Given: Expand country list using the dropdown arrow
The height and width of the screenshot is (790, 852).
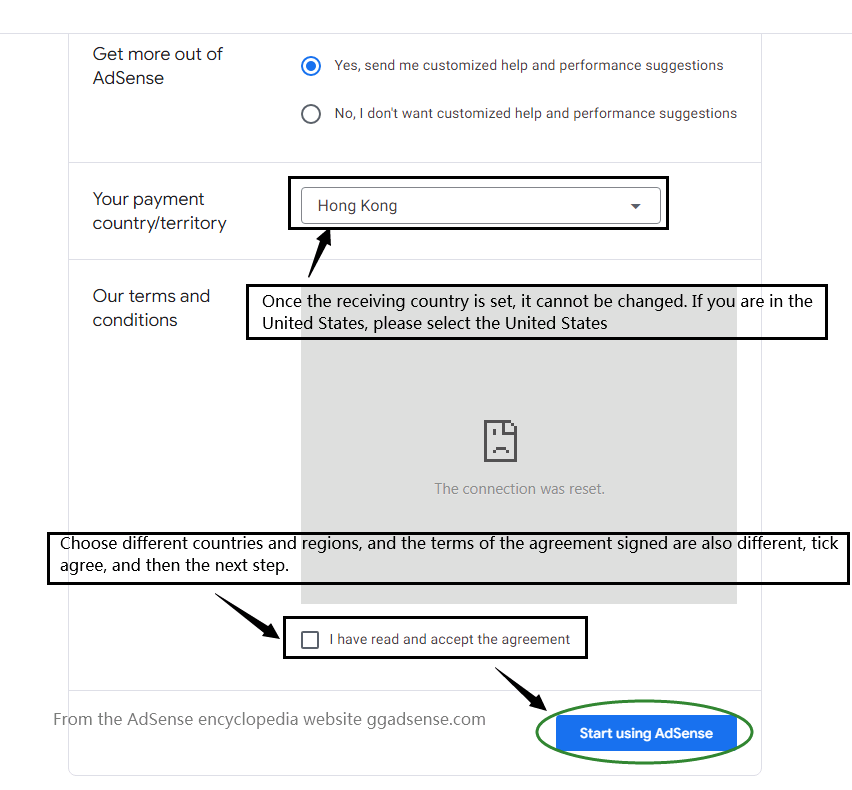Looking at the screenshot, I should [635, 206].
